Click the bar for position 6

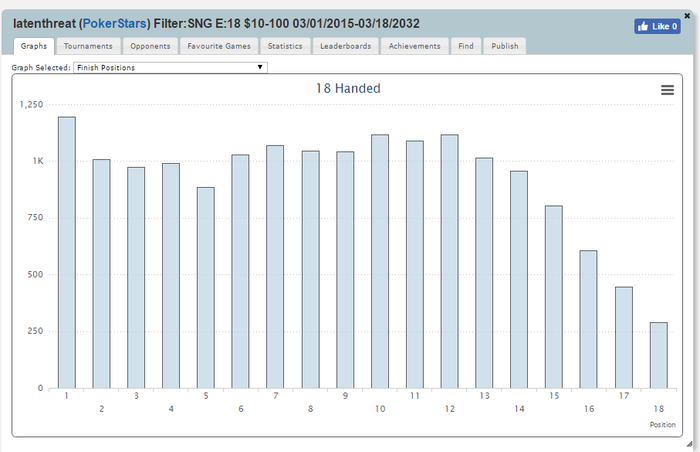tap(241, 272)
